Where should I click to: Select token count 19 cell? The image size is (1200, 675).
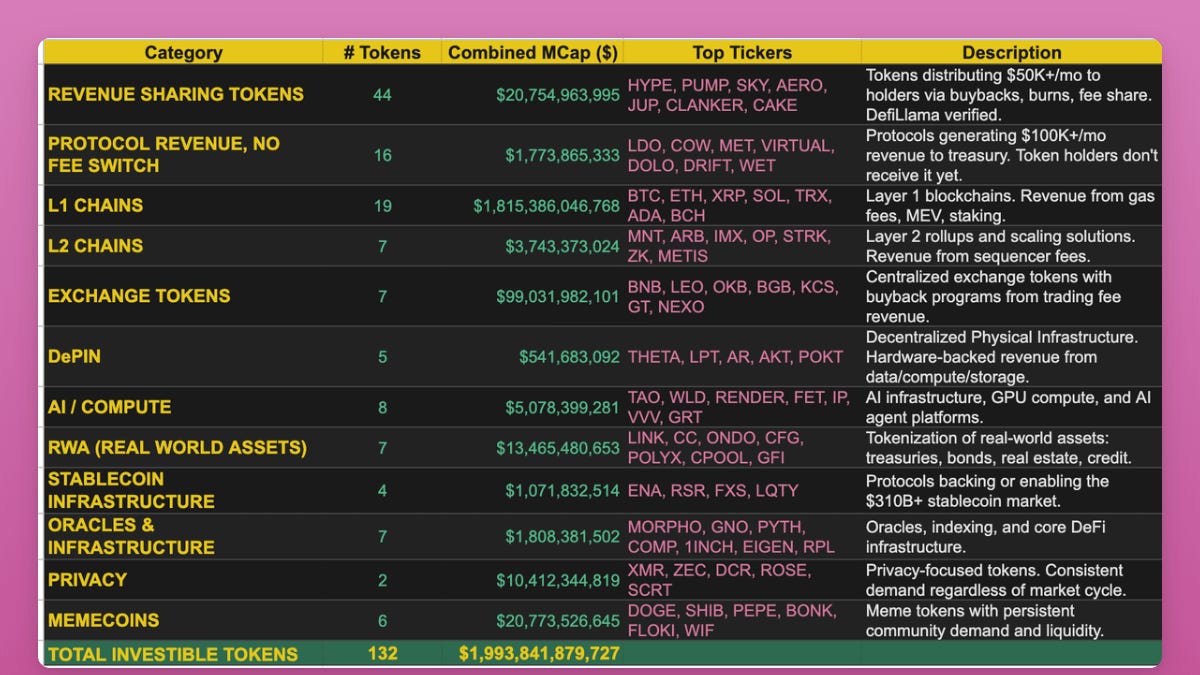click(x=382, y=205)
